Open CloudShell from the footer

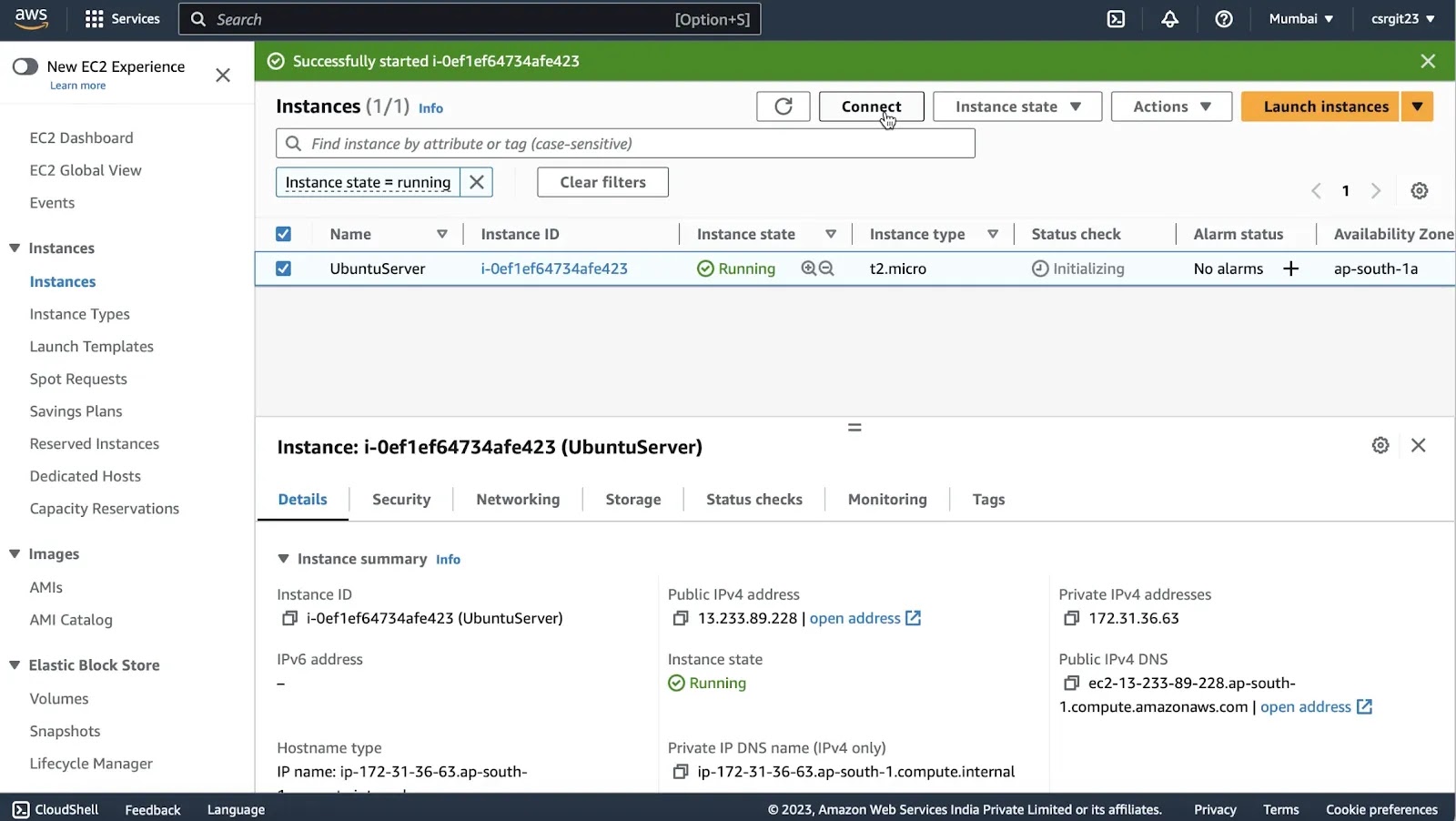pyautogui.click(x=56, y=809)
